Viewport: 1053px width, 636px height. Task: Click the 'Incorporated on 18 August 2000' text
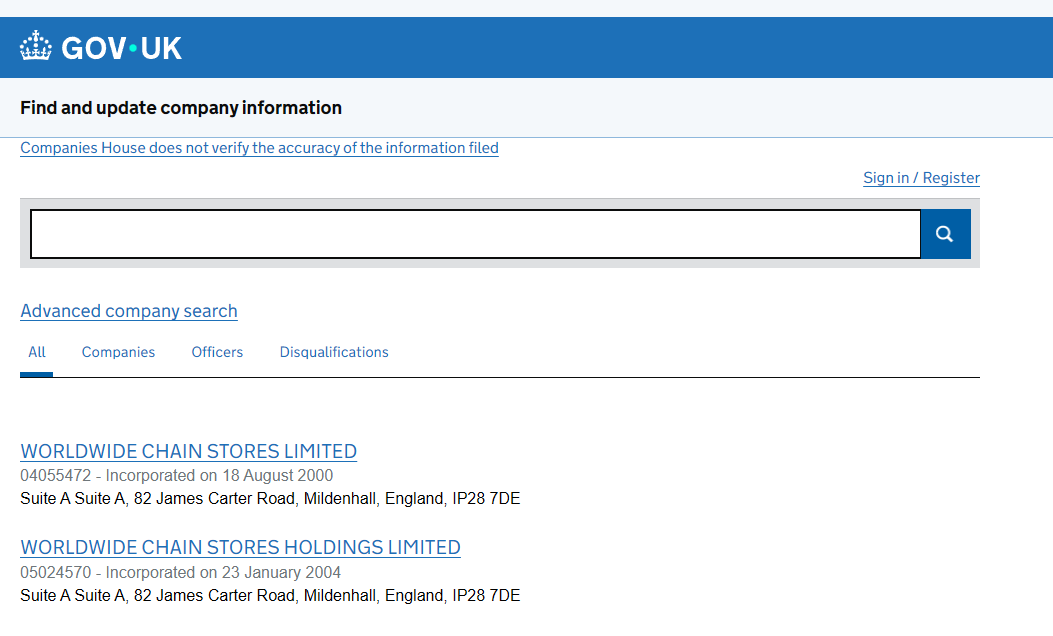coord(220,476)
